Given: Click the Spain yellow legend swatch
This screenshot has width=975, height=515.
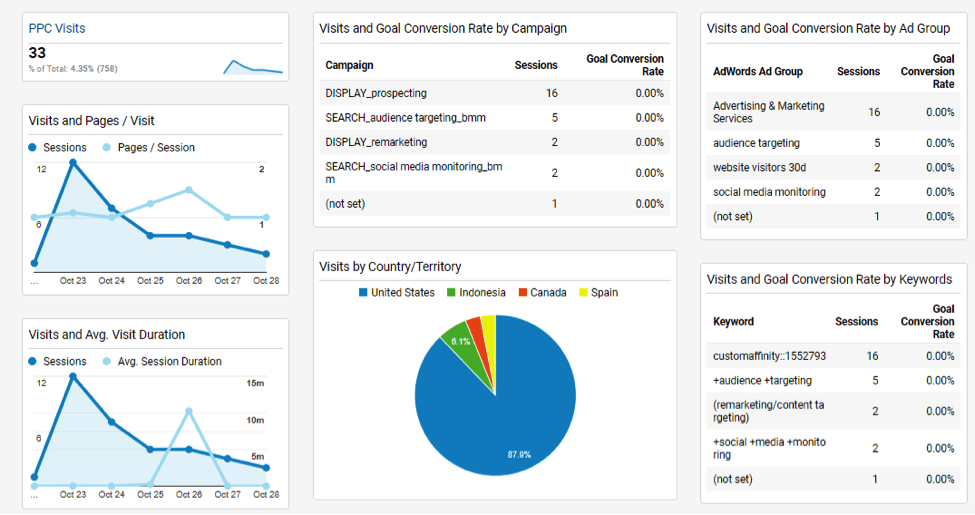Looking at the screenshot, I should click(583, 292).
